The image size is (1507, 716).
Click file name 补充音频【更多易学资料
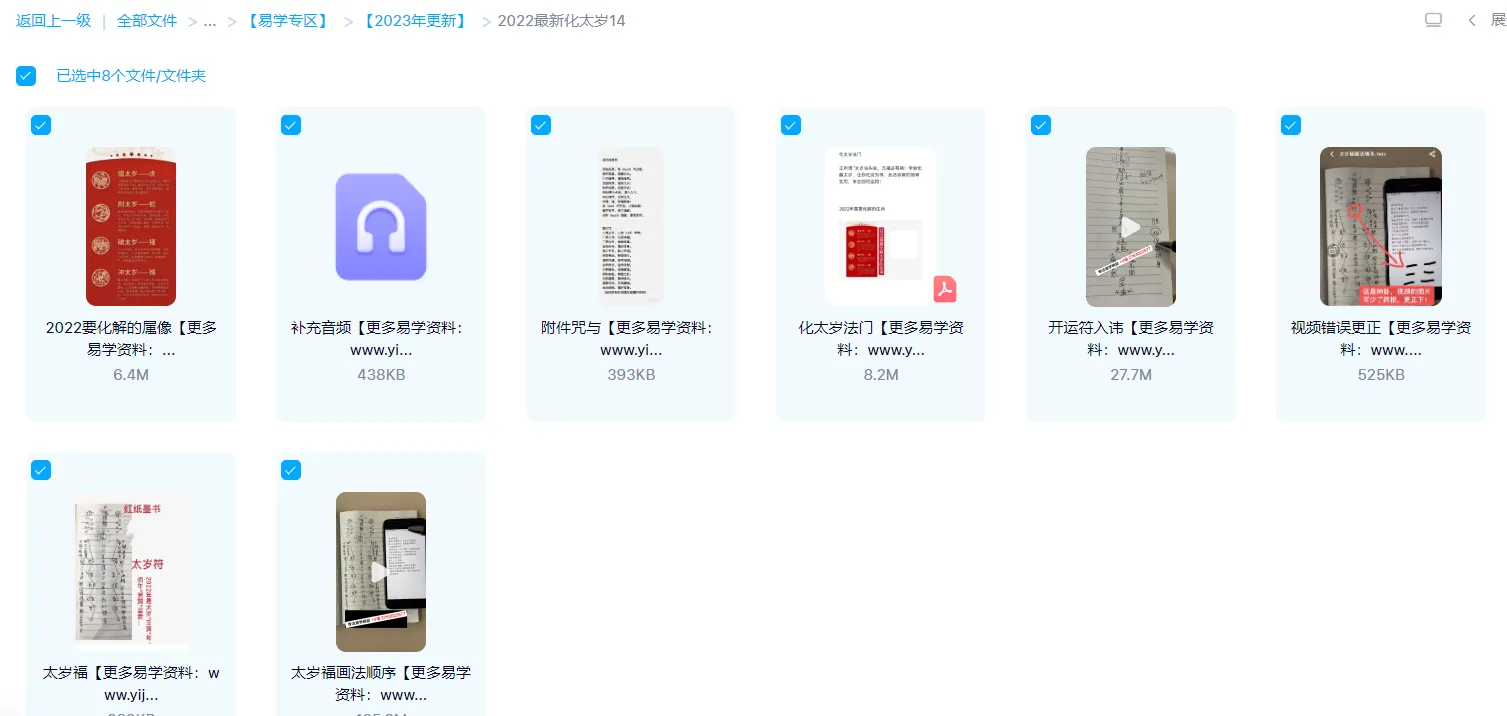point(381,339)
